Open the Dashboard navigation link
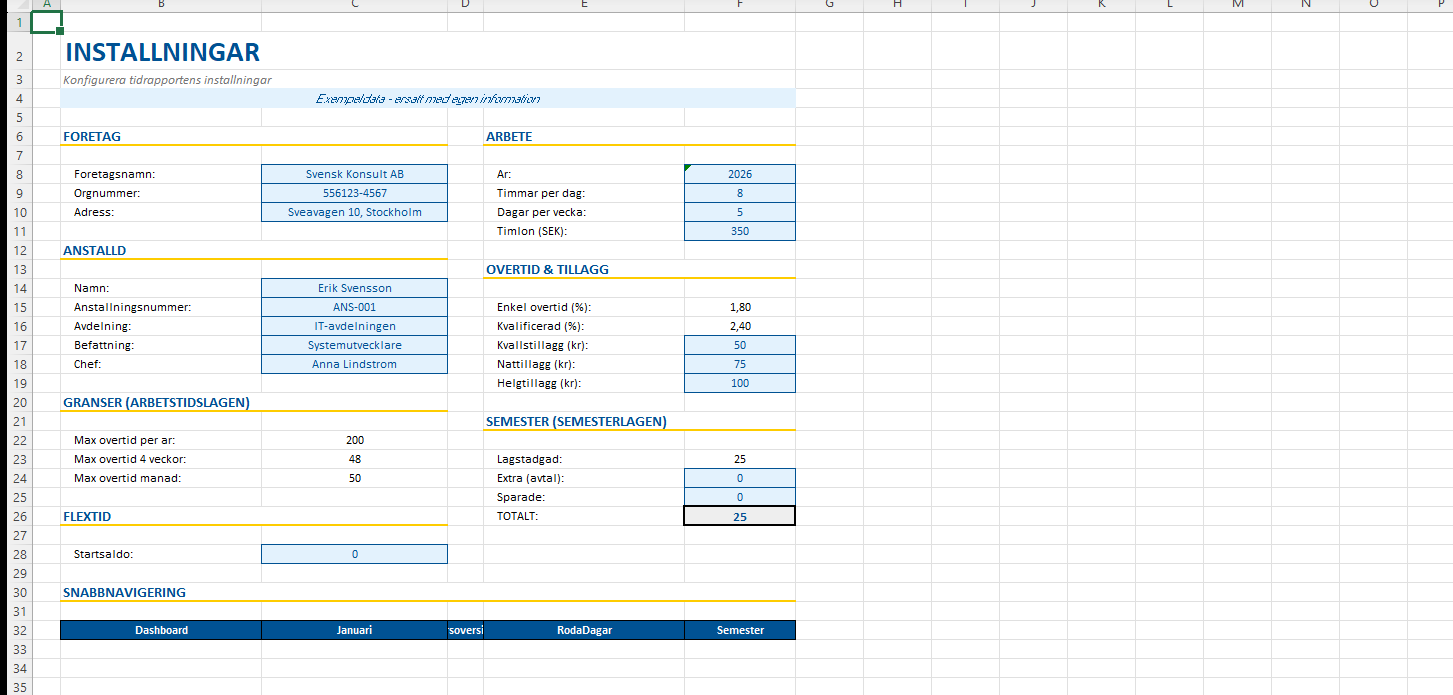Screen dimensions: 1453x695 pos(161,630)
